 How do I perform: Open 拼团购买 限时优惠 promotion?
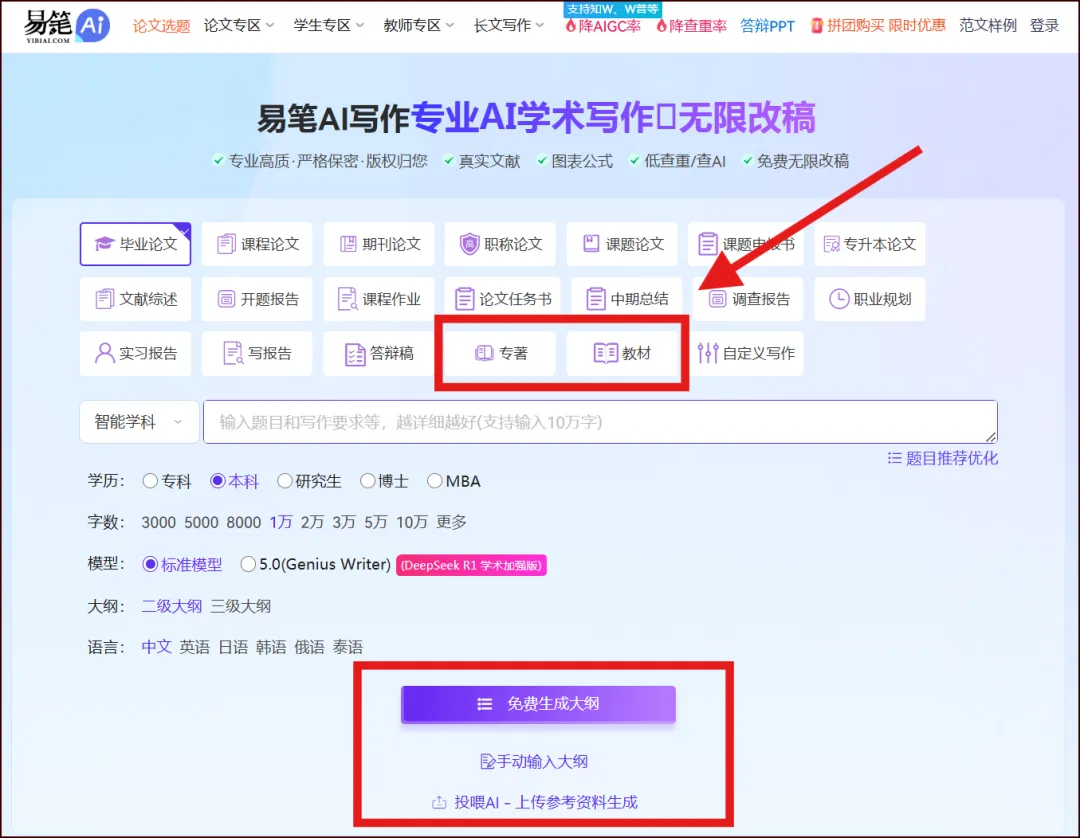click(878, 26)
